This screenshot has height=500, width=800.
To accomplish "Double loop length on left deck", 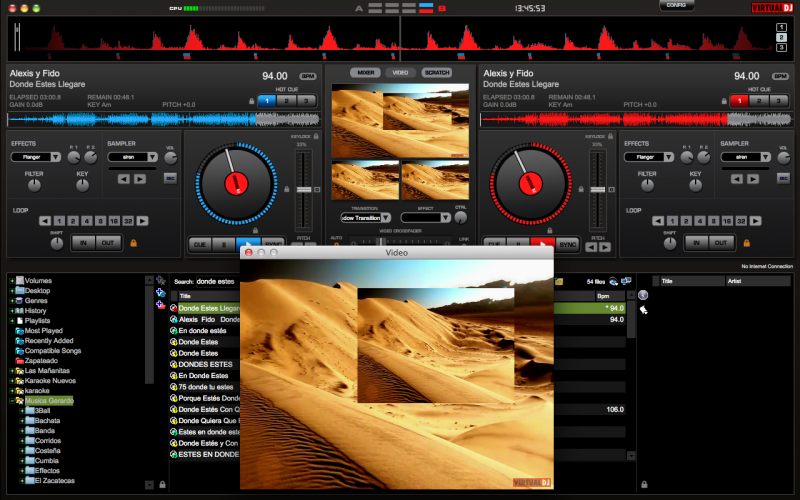I will 142,221.
